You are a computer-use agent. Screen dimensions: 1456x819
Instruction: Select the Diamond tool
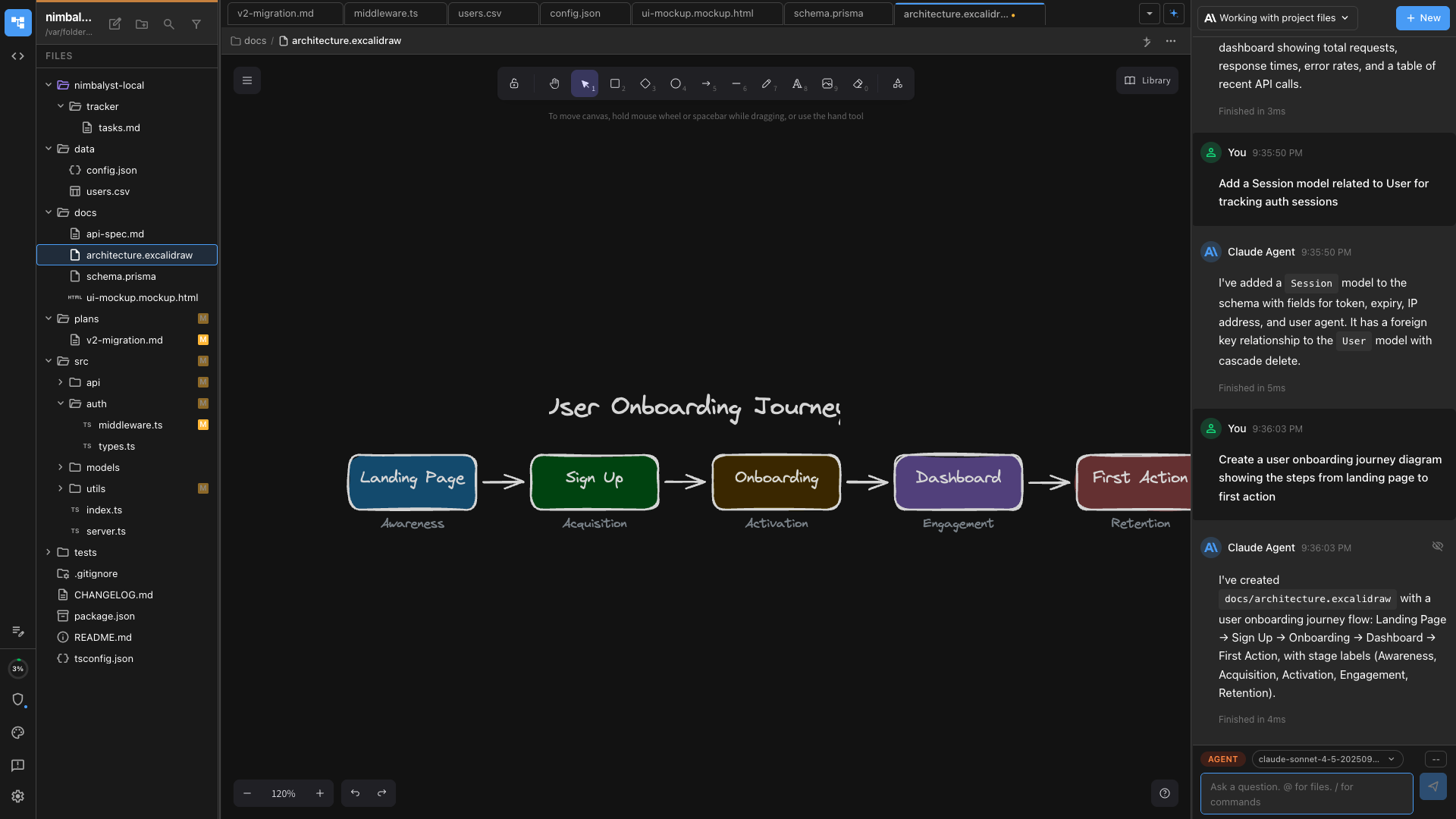[x=645, y=83]
